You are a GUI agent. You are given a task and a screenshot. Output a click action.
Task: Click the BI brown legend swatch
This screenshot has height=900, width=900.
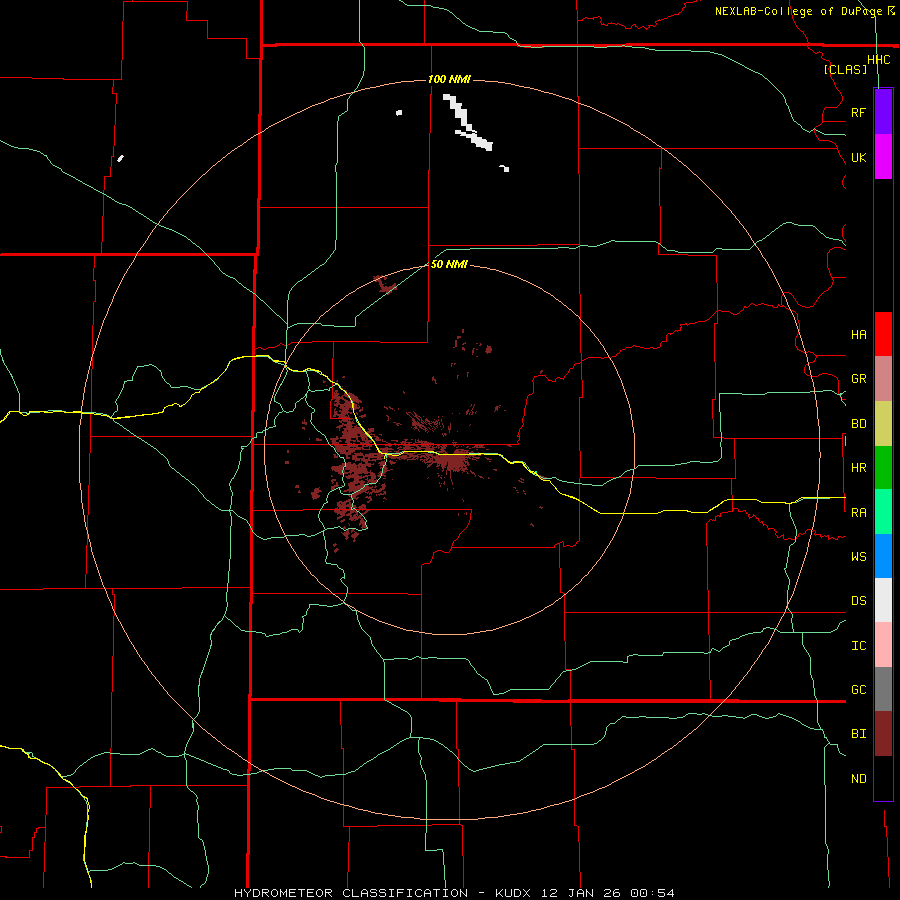coord(883,734)
